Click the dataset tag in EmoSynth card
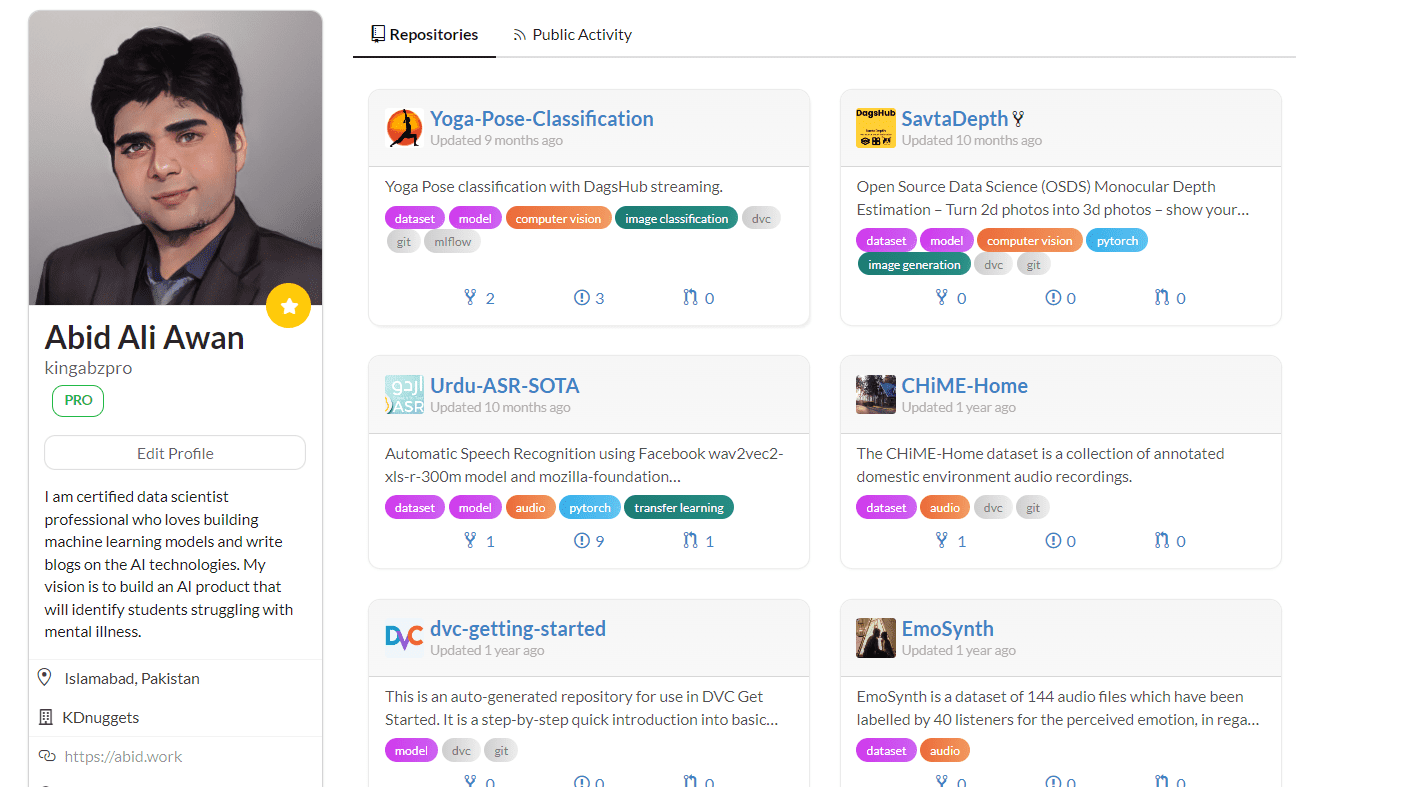This screenshot has width=1412, height=787. click(886, 750)
